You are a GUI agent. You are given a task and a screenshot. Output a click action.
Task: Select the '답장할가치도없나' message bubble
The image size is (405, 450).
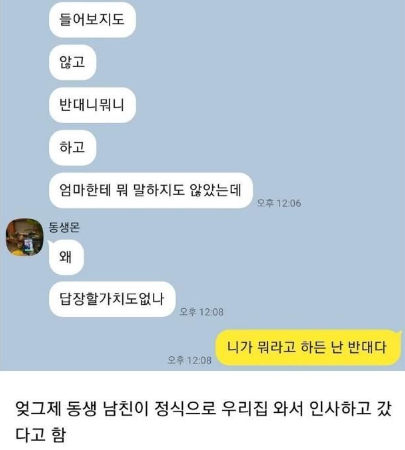[x=112, y=299]
